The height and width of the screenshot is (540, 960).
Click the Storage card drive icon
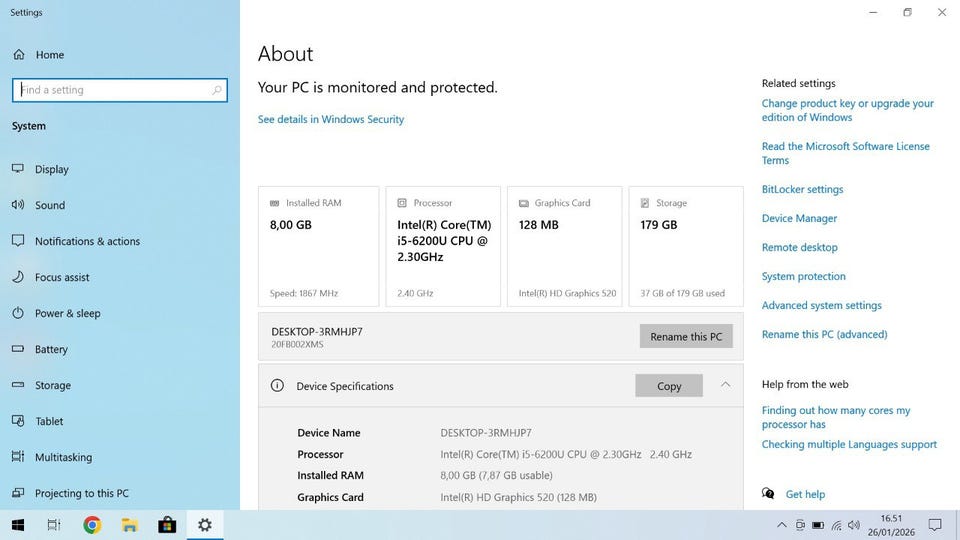[x=645, y=203]
